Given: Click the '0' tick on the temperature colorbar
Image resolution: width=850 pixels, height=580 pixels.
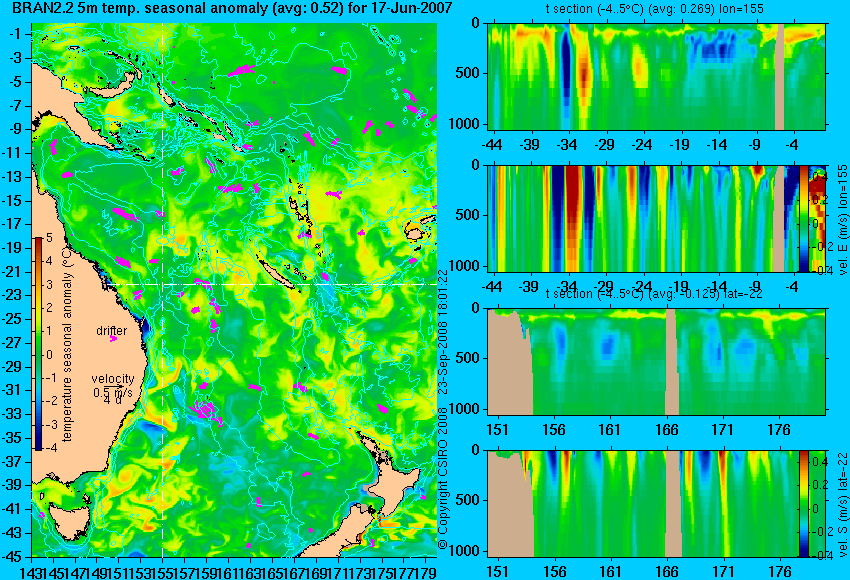Looking at the screenshot, I should (x=49, y=355).
